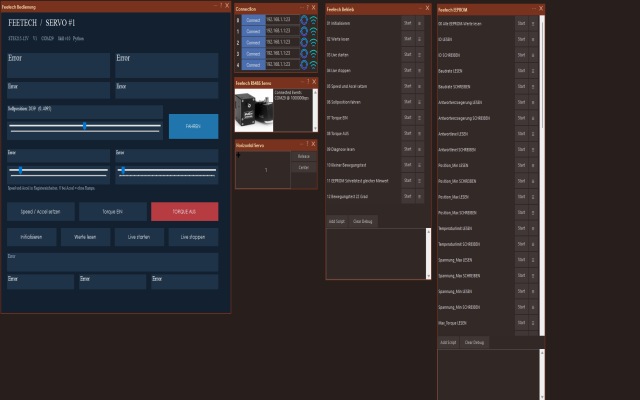This screenshot has height=400, width=640.
Task: Click the Feetech EEPROM list scrollbar
Action: pyautogui.click(x=542, y=176)
